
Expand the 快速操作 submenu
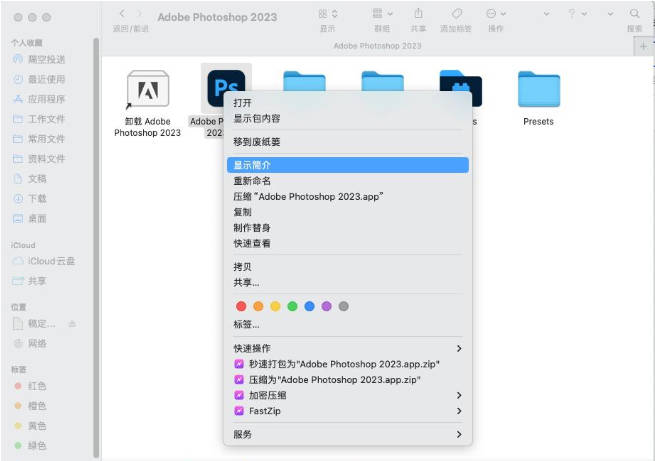[348, 348]
